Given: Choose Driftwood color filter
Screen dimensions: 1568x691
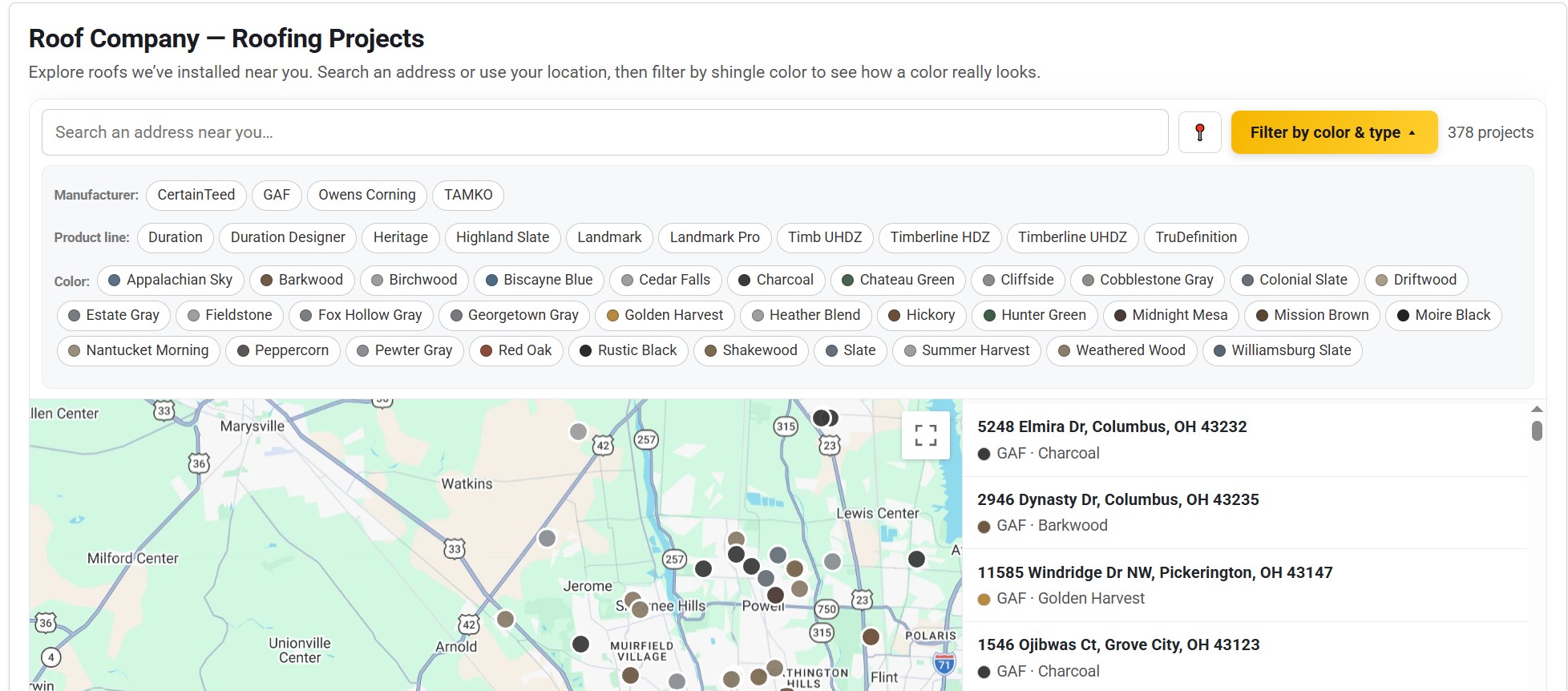Looking at the screenshot, I should pos(1416,280).
